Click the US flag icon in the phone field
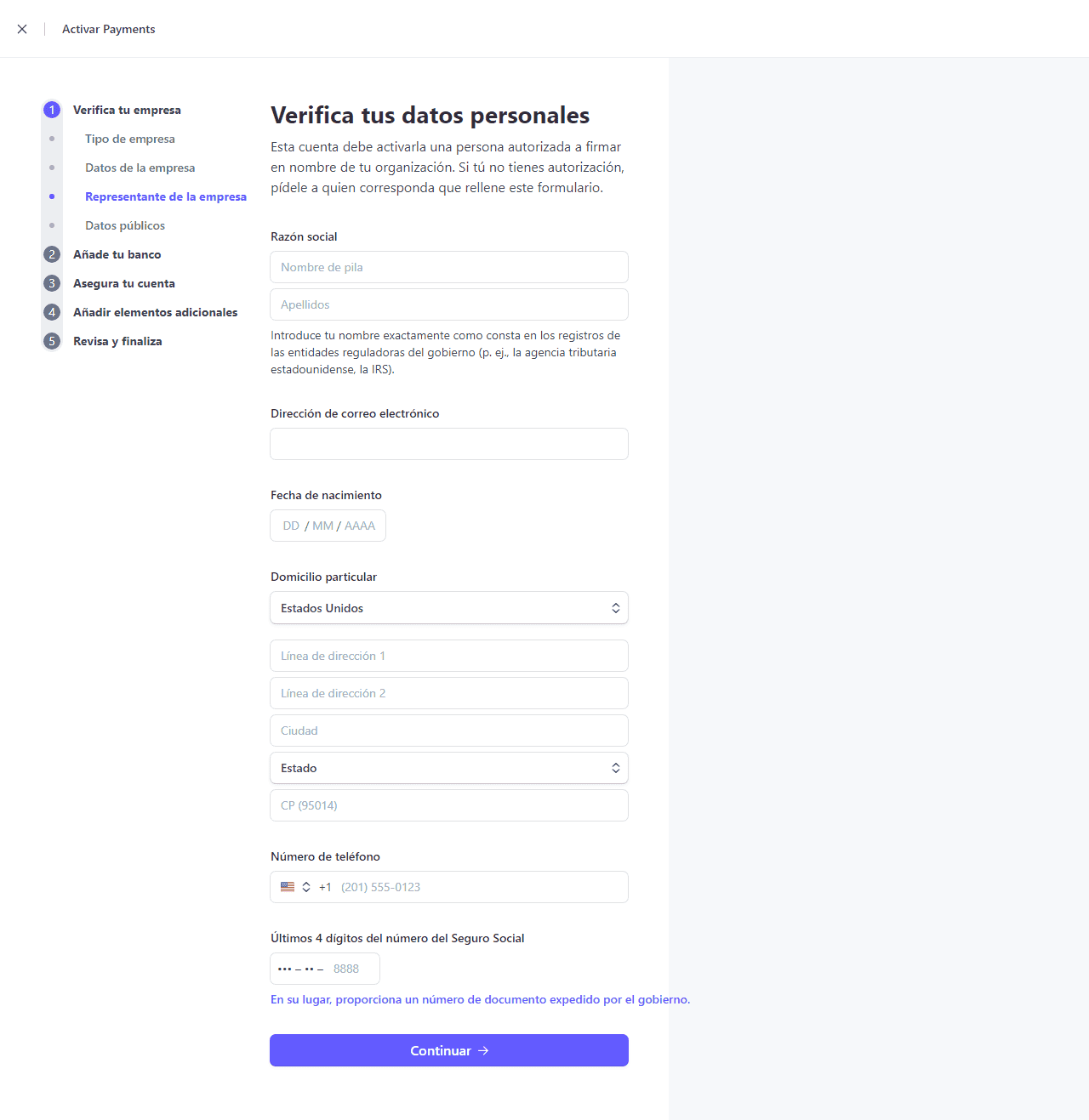Viewport: 1089px width, 1120px height. [288, 887]
